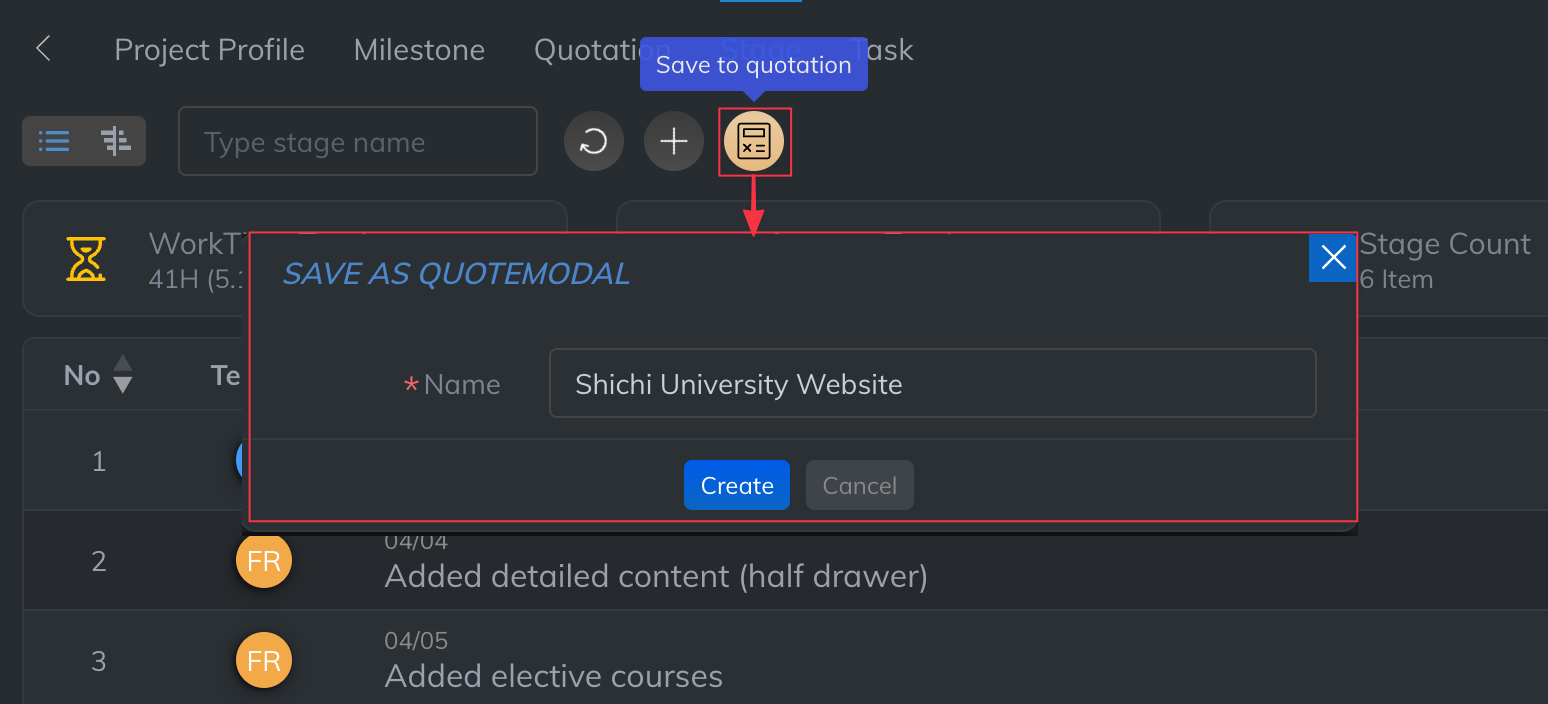Screen dimensions: 1548x704
Task: Open the Project Profile tab
Action: 210,50
